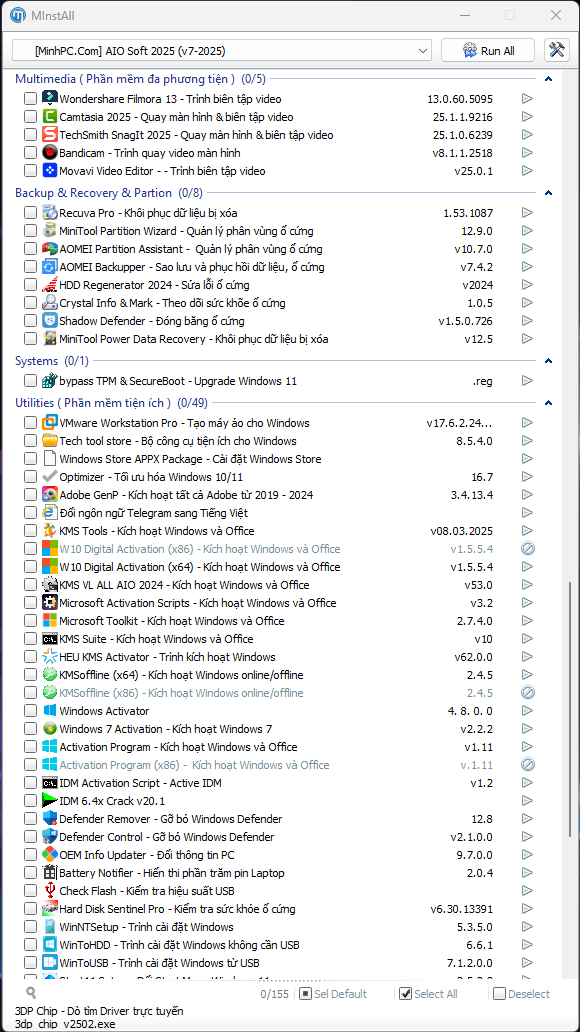Open the AIO Soft 2025 profile dropdown
580x1032 pixels.
(x=222, y=51)
